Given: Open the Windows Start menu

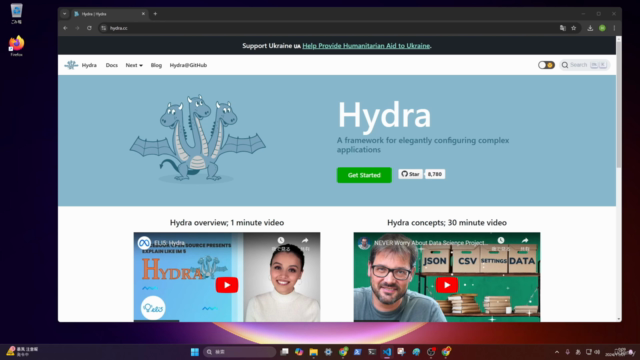Looking at the screenshot, I should [x=195, y=351].
